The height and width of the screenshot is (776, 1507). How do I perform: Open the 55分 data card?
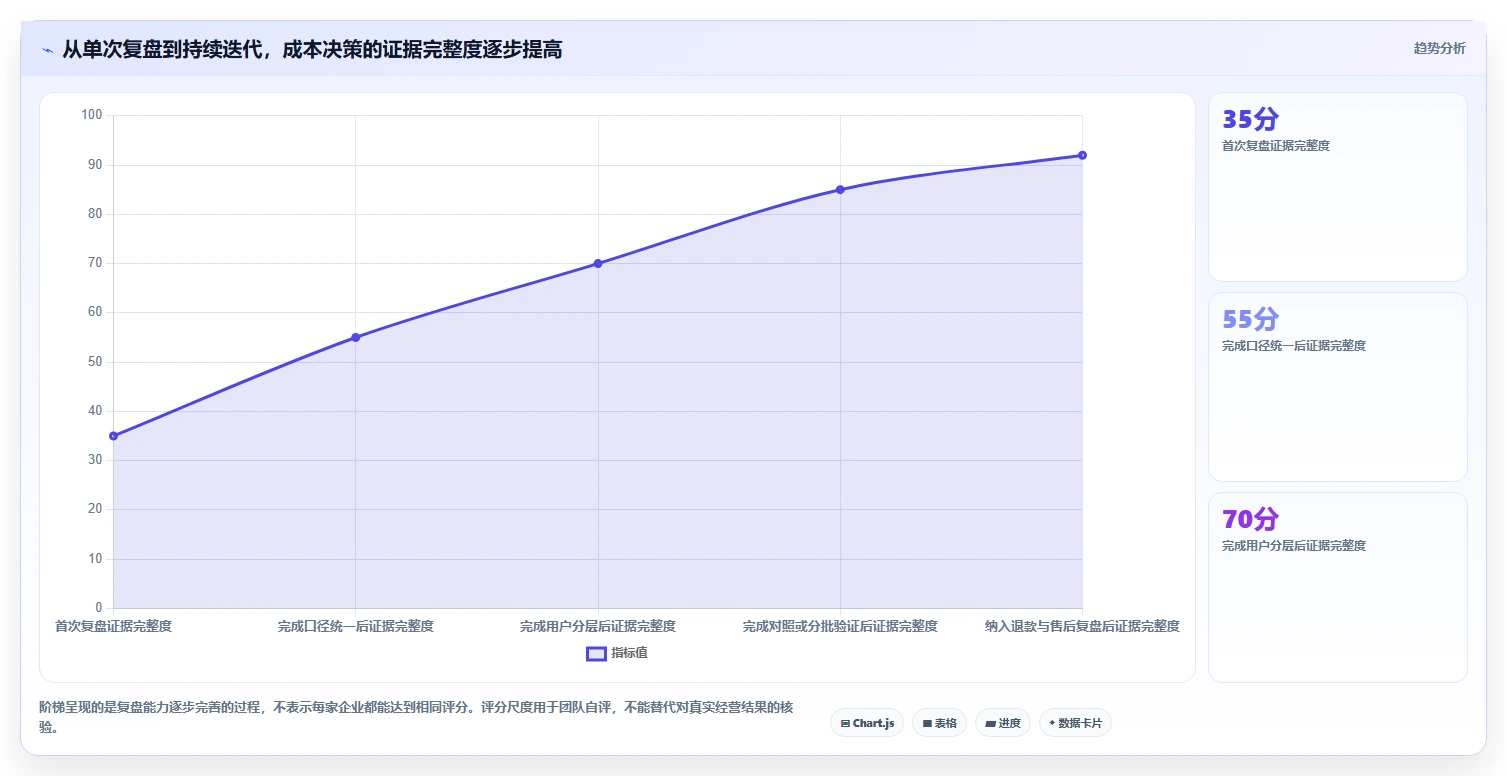[x=1338, y=387]
